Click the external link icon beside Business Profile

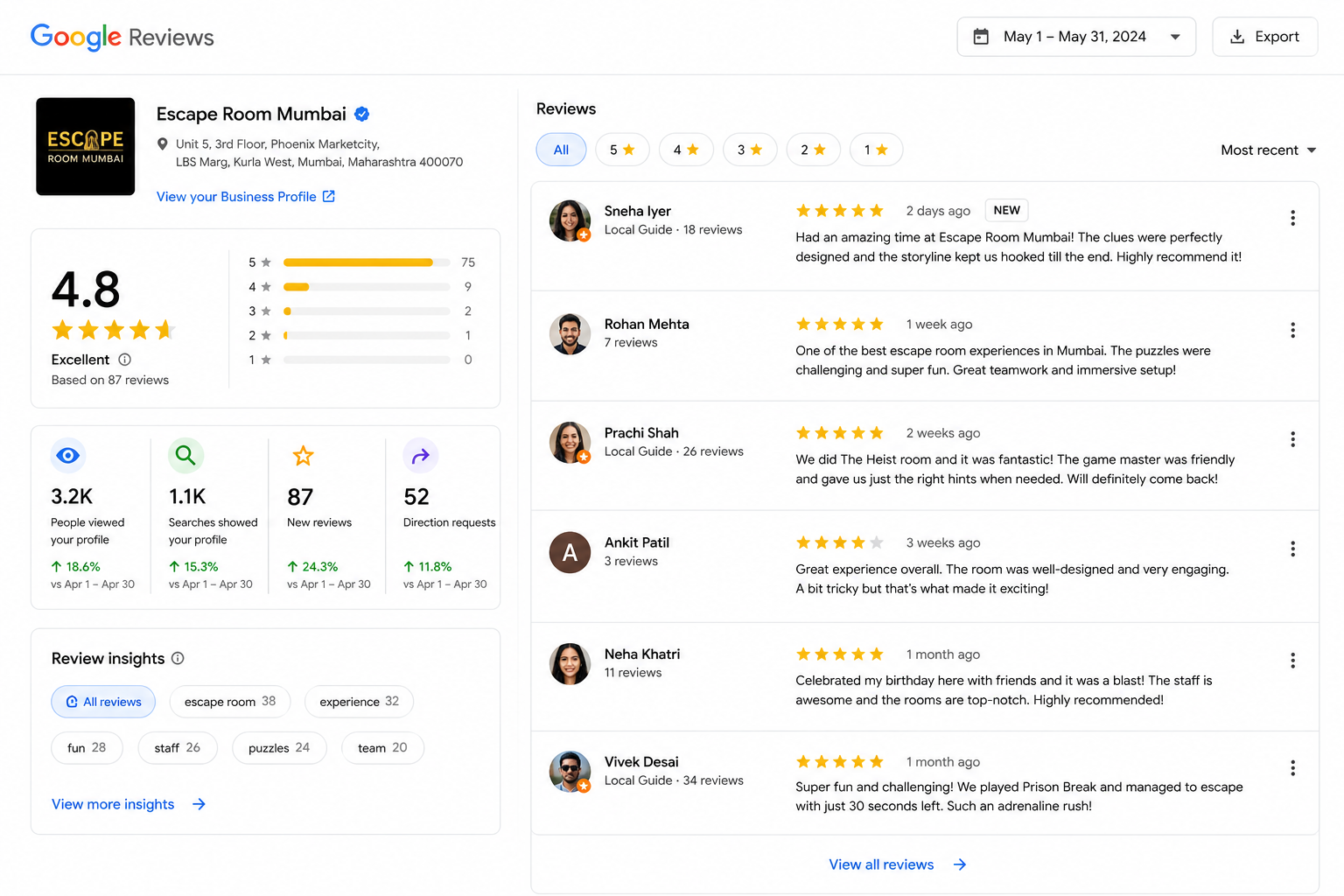coord(329,196)
